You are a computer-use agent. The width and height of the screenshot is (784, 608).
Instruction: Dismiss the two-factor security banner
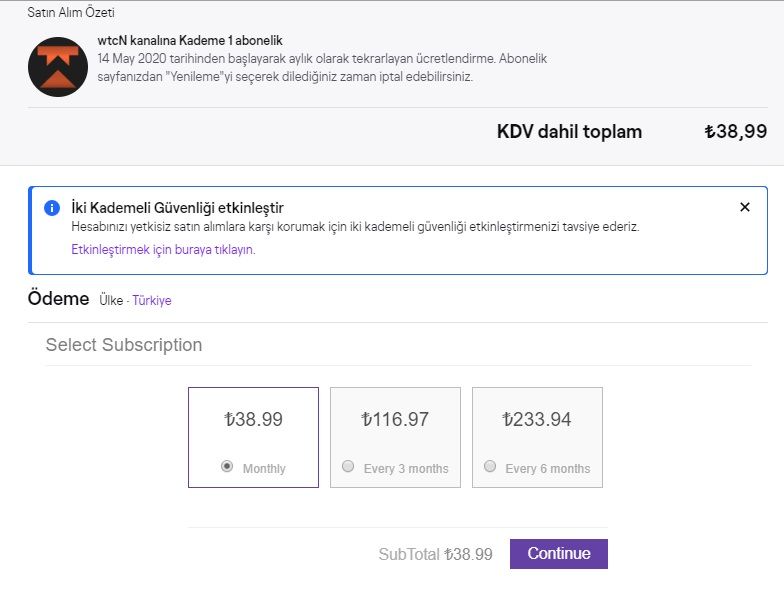tap(744, 207)
